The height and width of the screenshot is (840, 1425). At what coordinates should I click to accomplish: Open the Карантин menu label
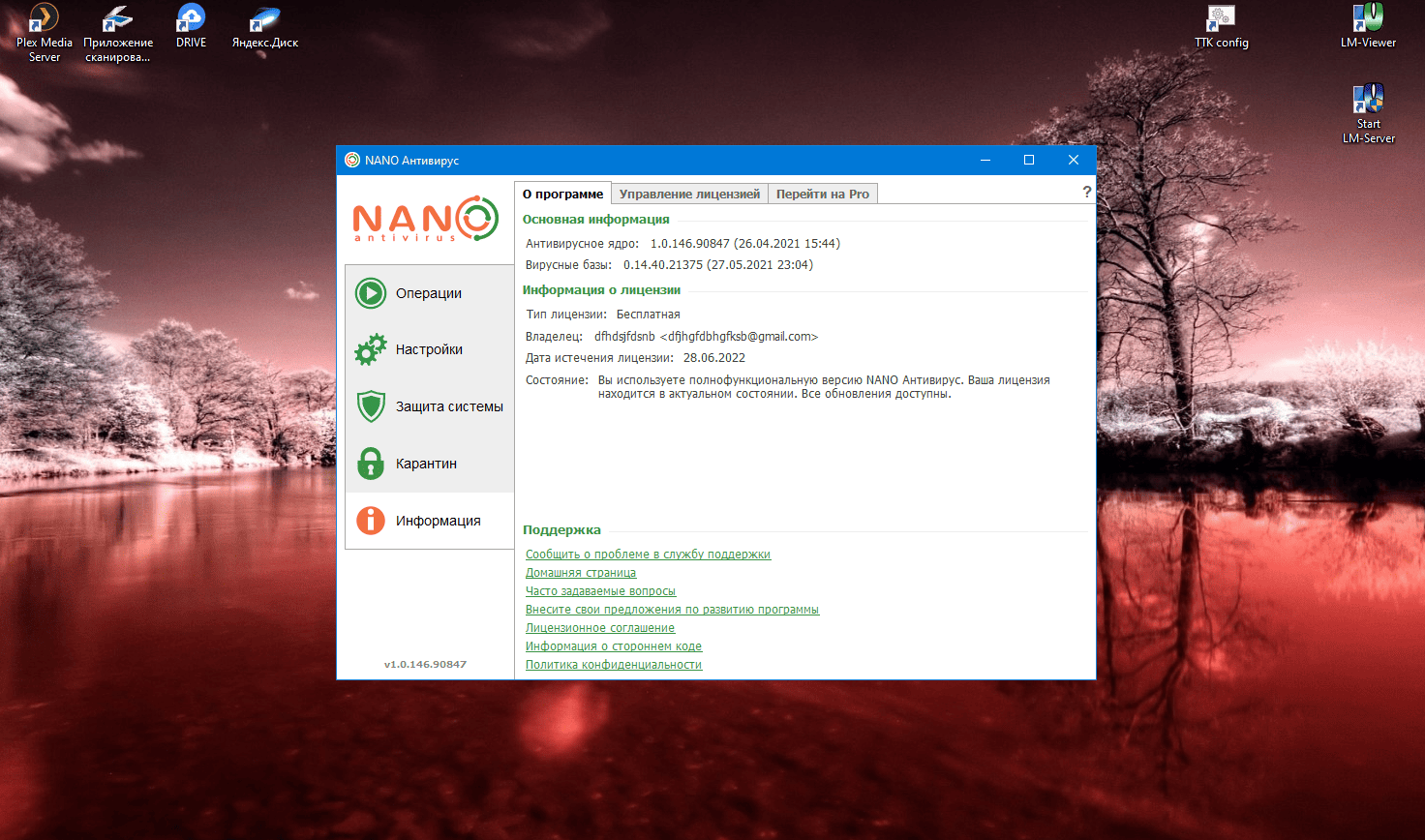tap(426, 464)
